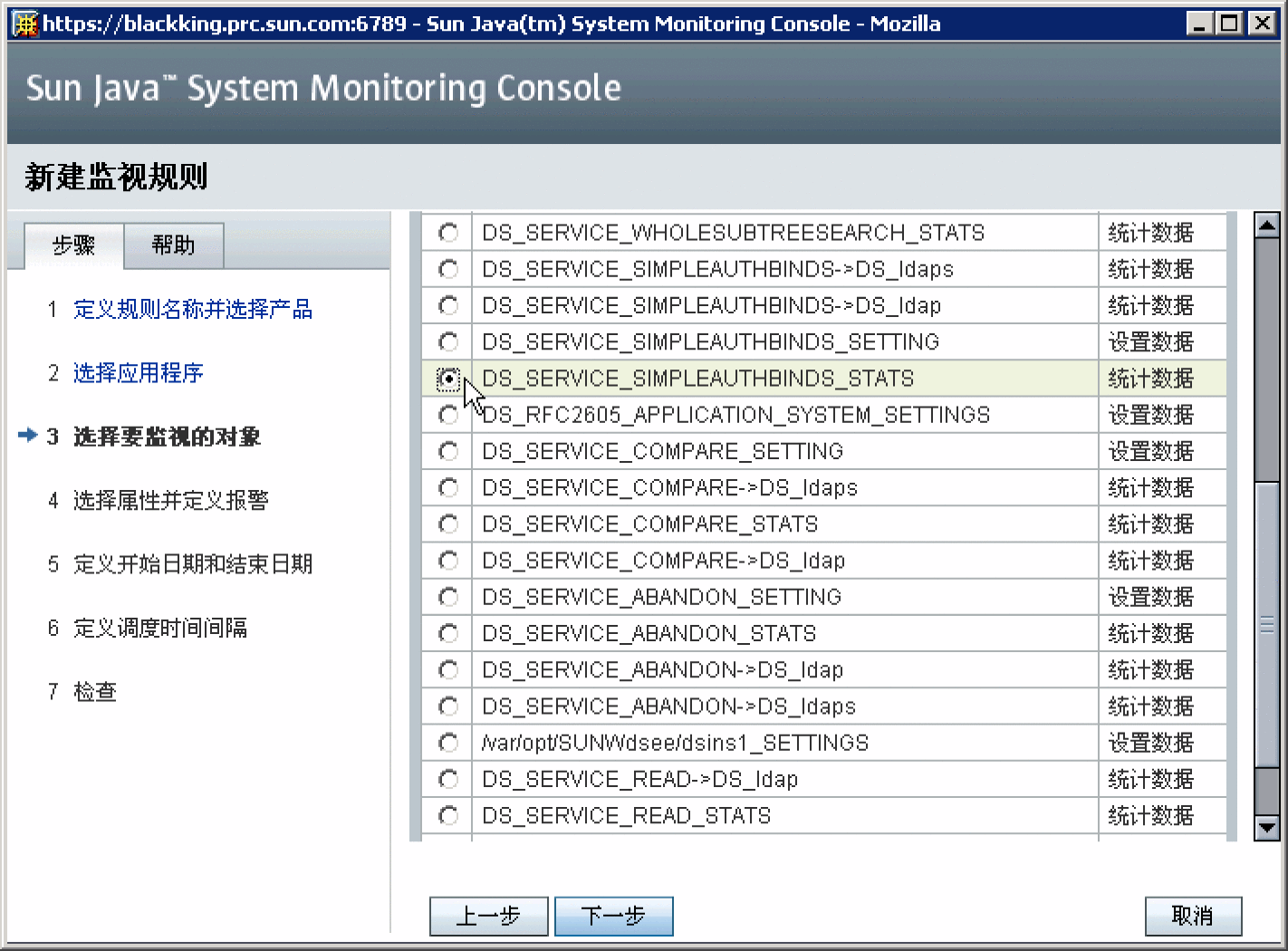The height and width of the screenshot is (951, 1288).
Task: Select radio for DS_SERVICE_COMPARE_SETTING
Action: (448, 451)
